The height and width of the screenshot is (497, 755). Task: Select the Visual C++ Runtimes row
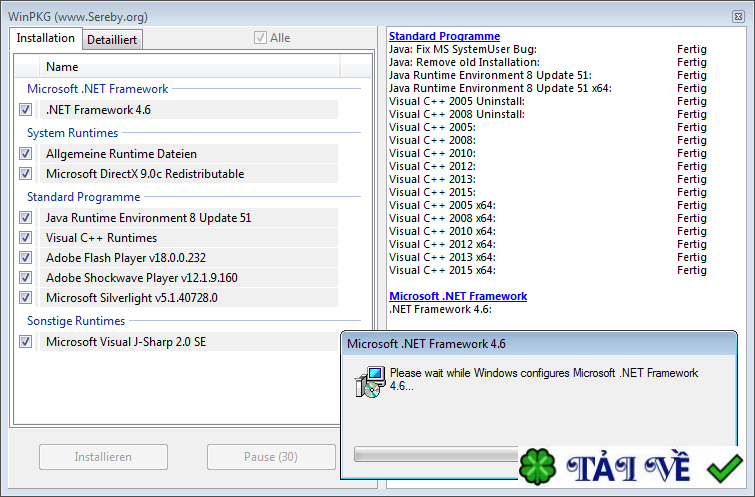(x=189, y=238)
